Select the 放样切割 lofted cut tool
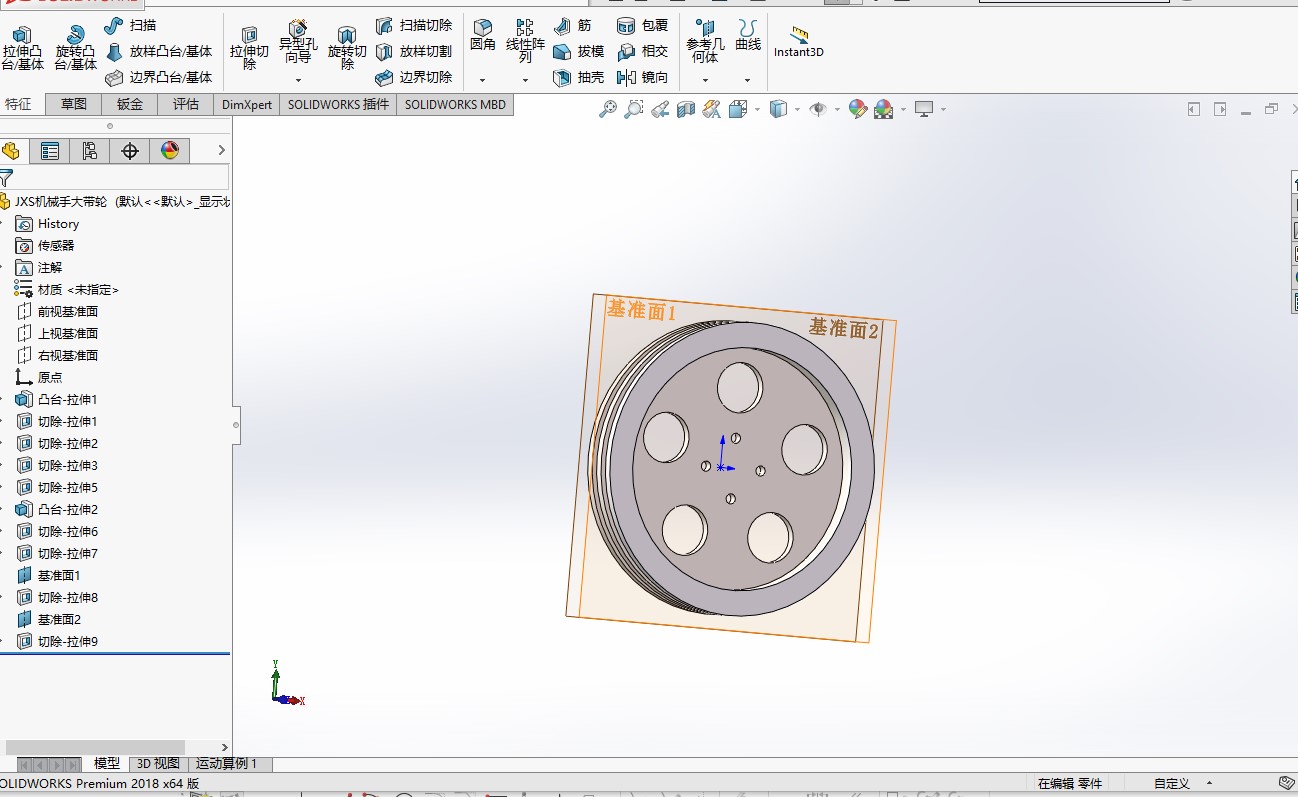The image size is (1298, 797). [414, 51]
